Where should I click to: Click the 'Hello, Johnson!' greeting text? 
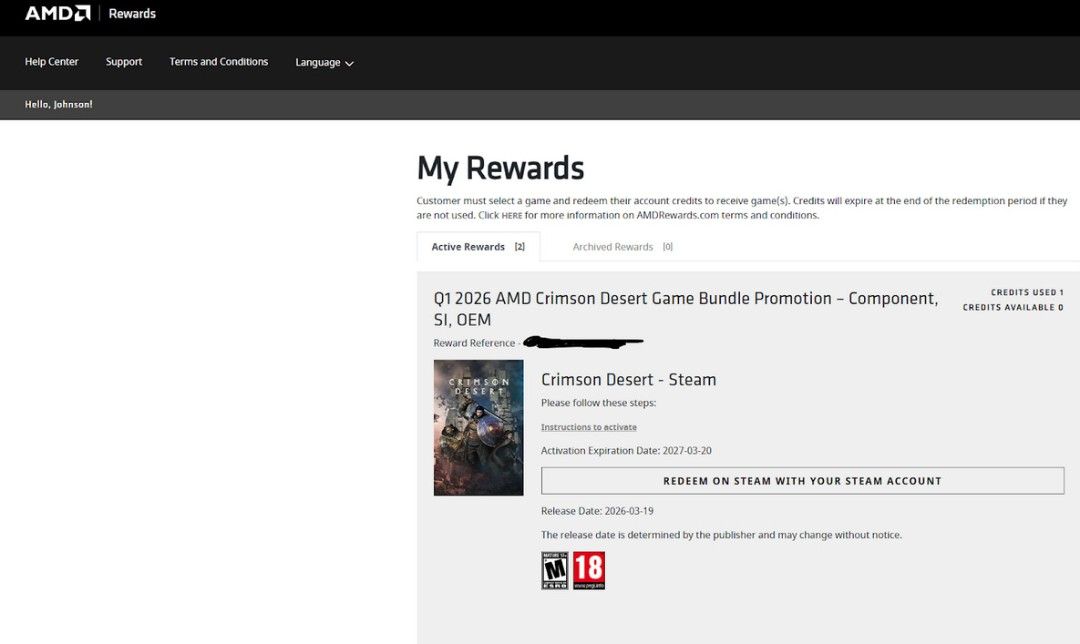point(59,105)
